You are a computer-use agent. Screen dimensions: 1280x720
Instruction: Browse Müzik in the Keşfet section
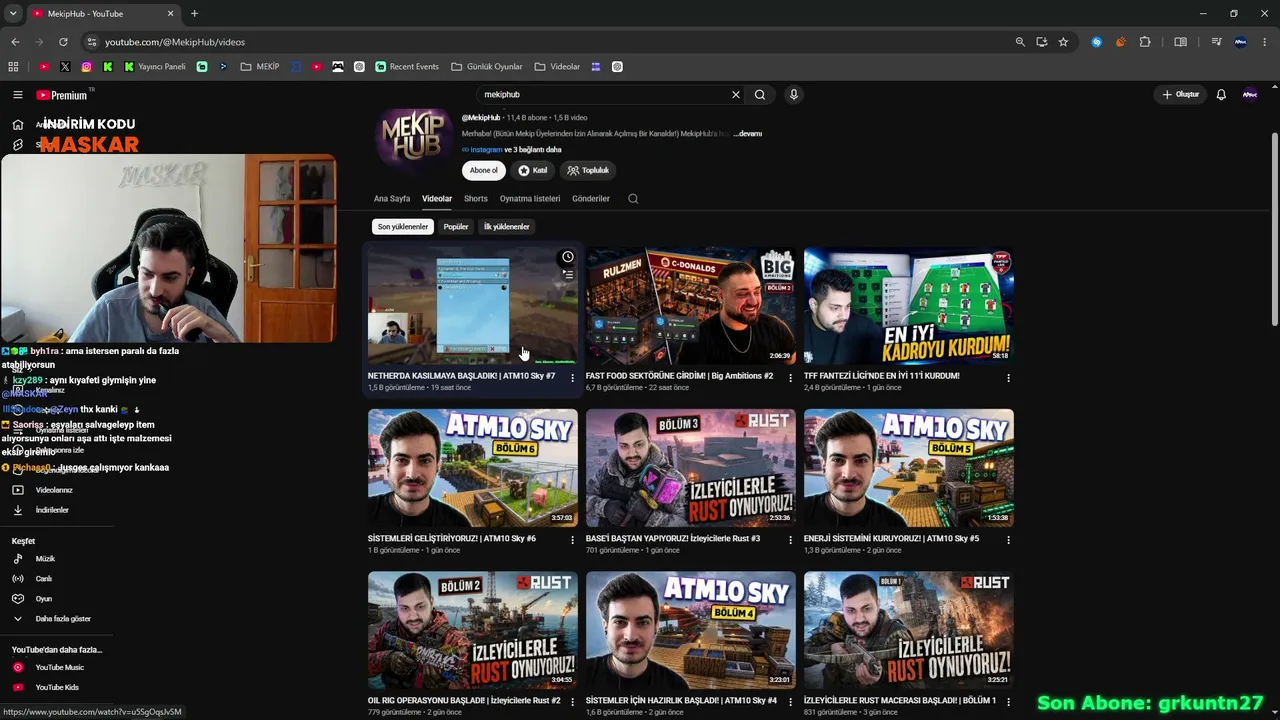click(46, 559)
